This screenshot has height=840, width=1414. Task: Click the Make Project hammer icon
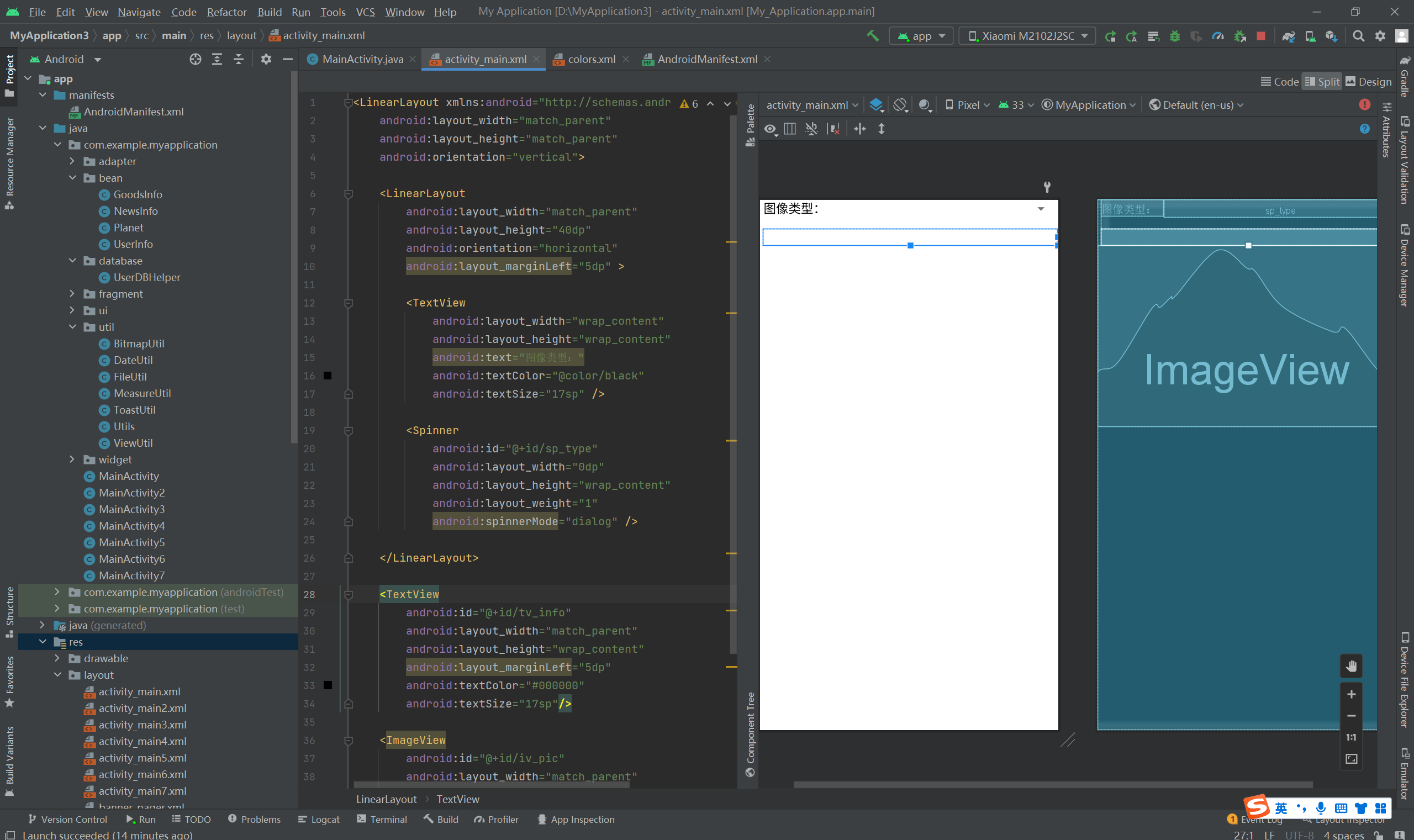[872, 36]
